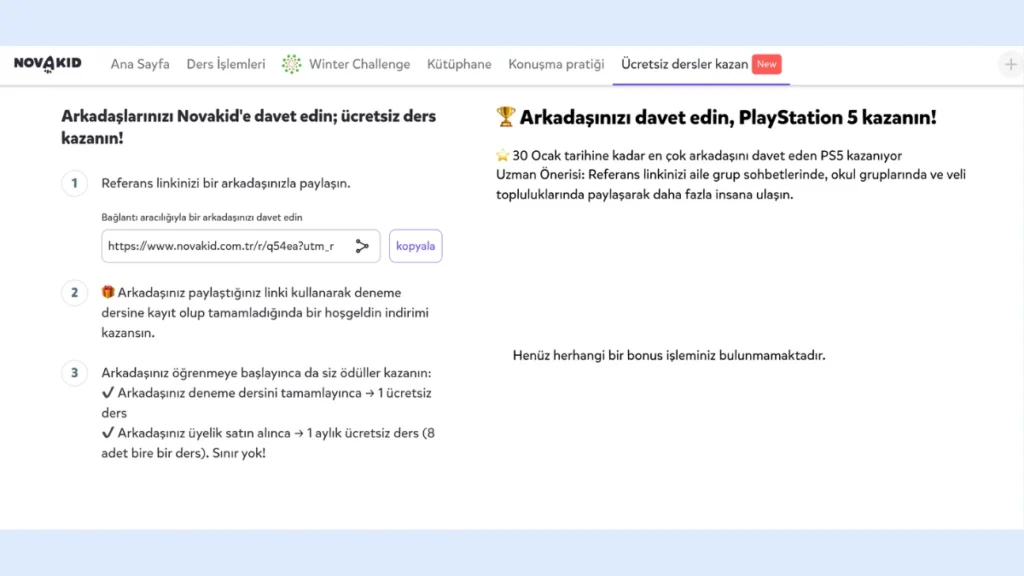Open the Ana Sayfa tab
Image resolution: width=1024 pixels, height=576 pixels.
point(140,64)
